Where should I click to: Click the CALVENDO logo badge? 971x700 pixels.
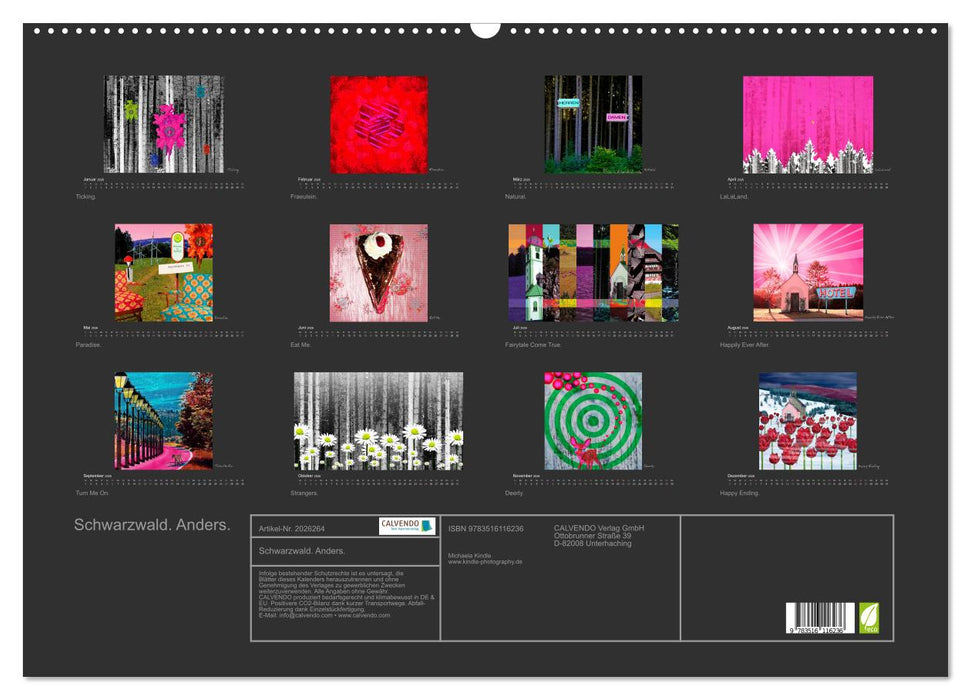(x=407, y=526)
